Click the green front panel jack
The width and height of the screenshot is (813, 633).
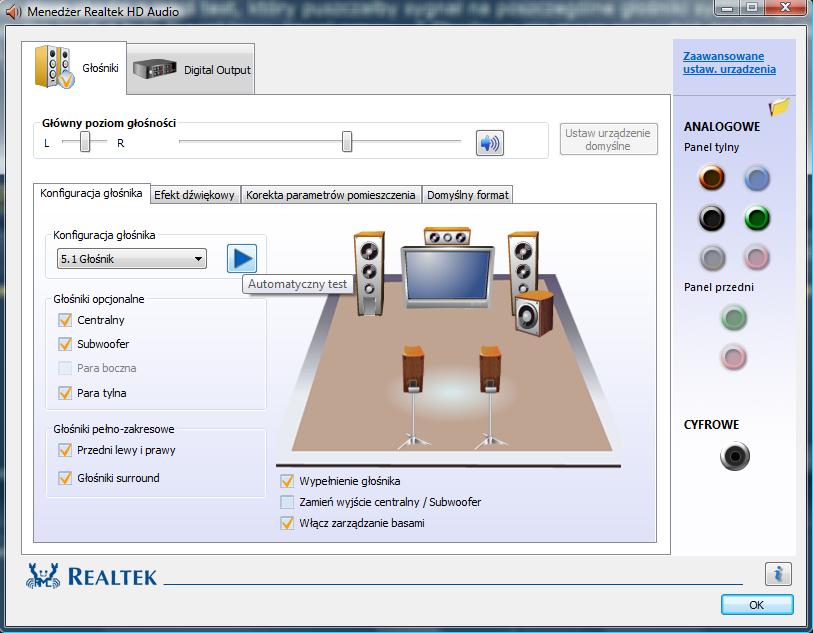pos(734,318)
